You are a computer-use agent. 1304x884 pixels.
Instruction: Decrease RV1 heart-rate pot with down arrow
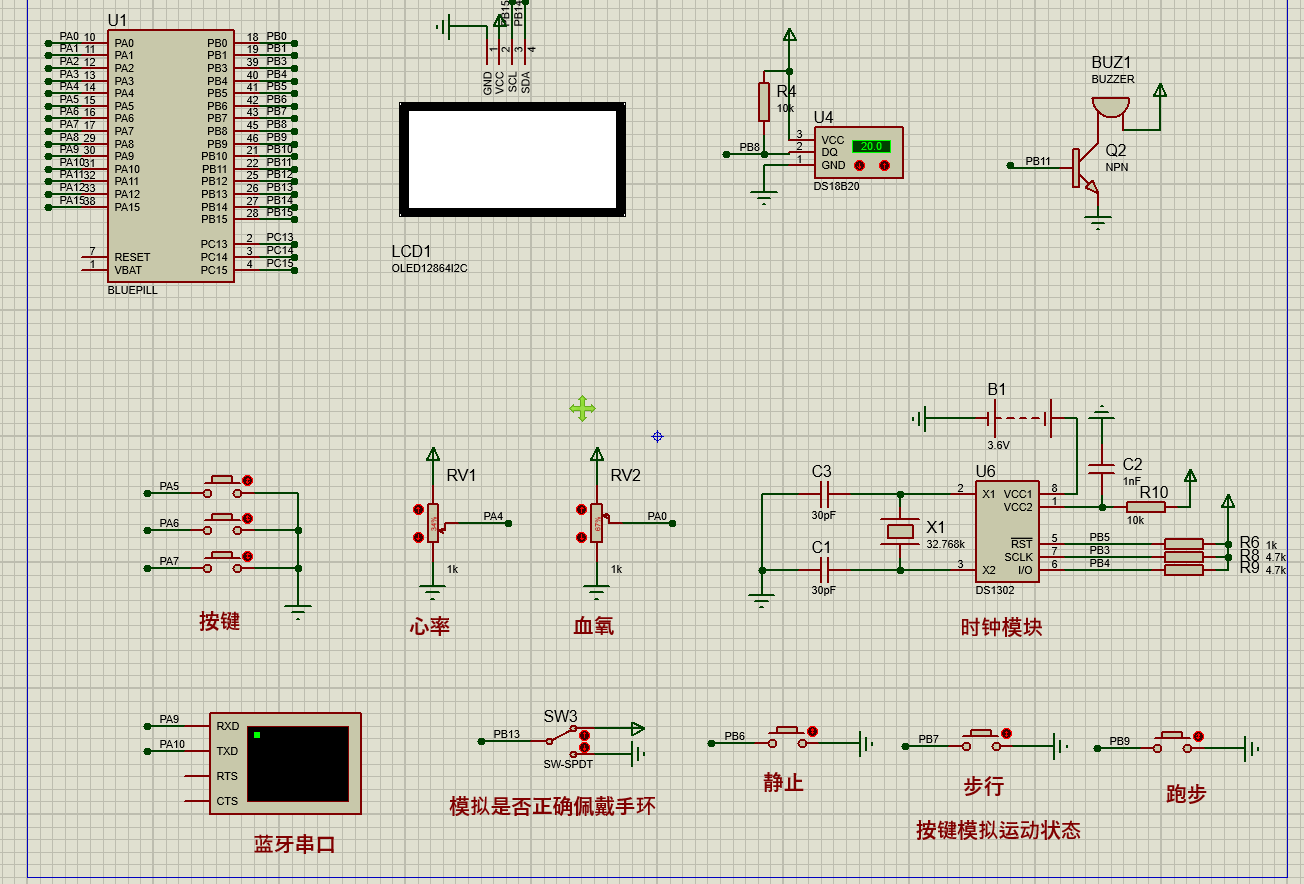[x=418, y=537]
